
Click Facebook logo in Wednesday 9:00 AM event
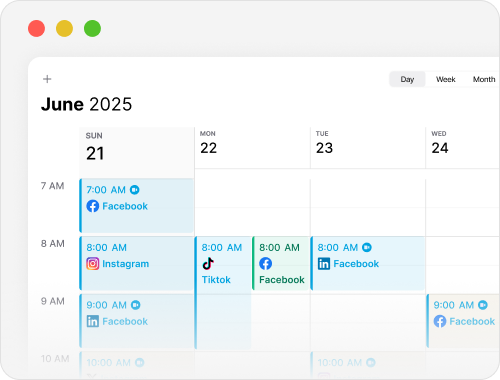coord(440,321)
